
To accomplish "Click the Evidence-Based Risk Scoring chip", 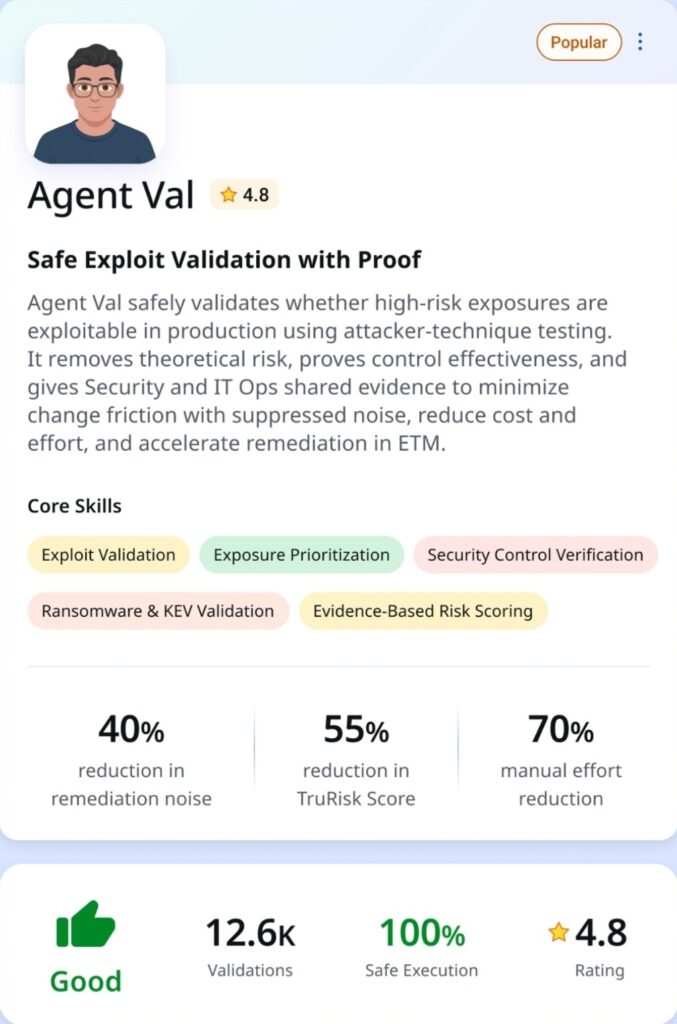I will pos(423,609).
